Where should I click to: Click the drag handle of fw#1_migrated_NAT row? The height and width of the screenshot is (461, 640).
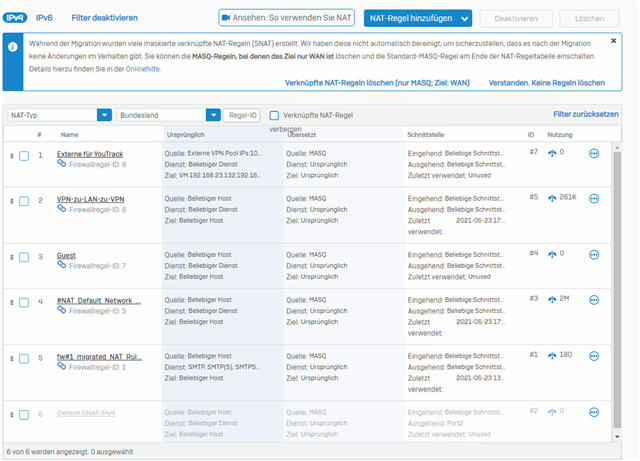tap(11, 359)
